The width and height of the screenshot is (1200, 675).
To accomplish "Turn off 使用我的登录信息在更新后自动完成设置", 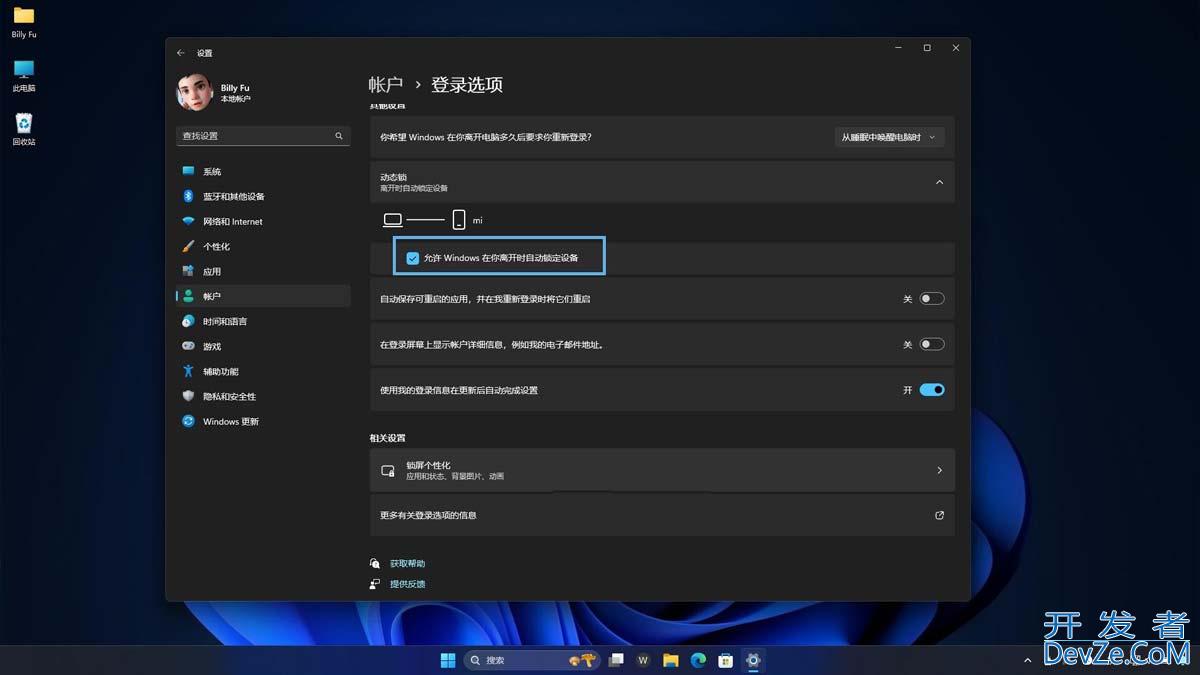I will tap(932, 390).
